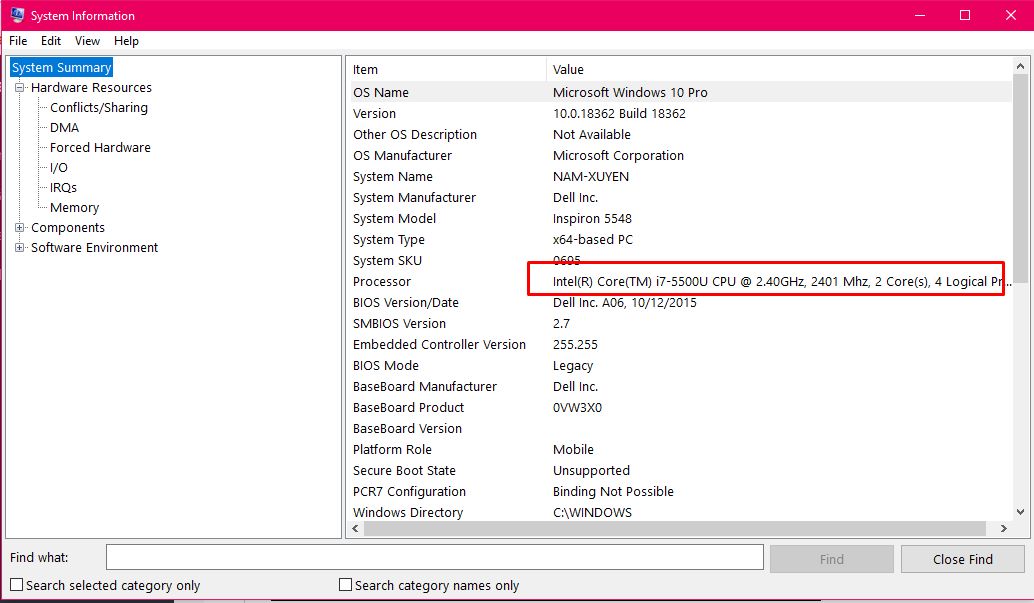Open the File menu

tap(18, 41)
